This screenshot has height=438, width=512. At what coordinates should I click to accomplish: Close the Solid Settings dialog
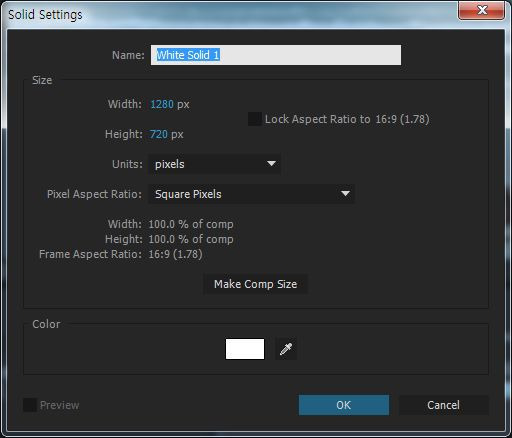[482, 10]
